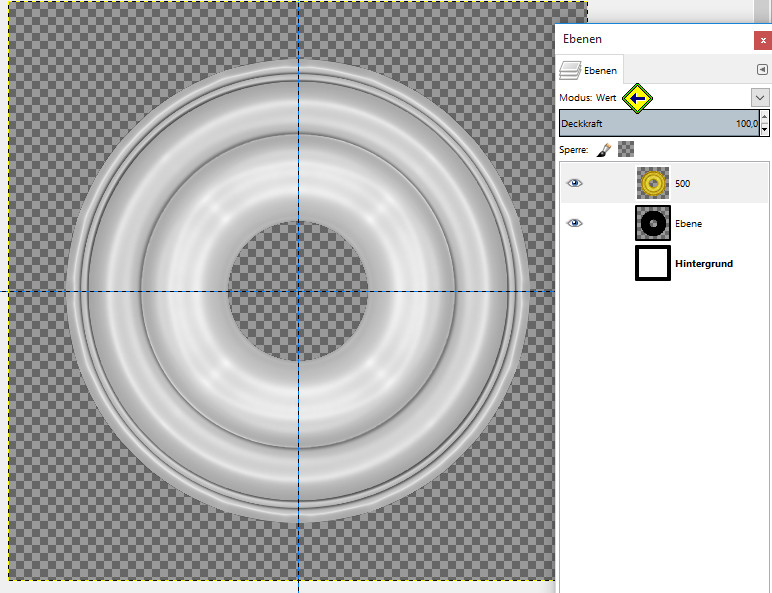The image size is (772, 593).
Task: Click the layer name Ebene
Action: pyautogui.click(x=688, y=224)
